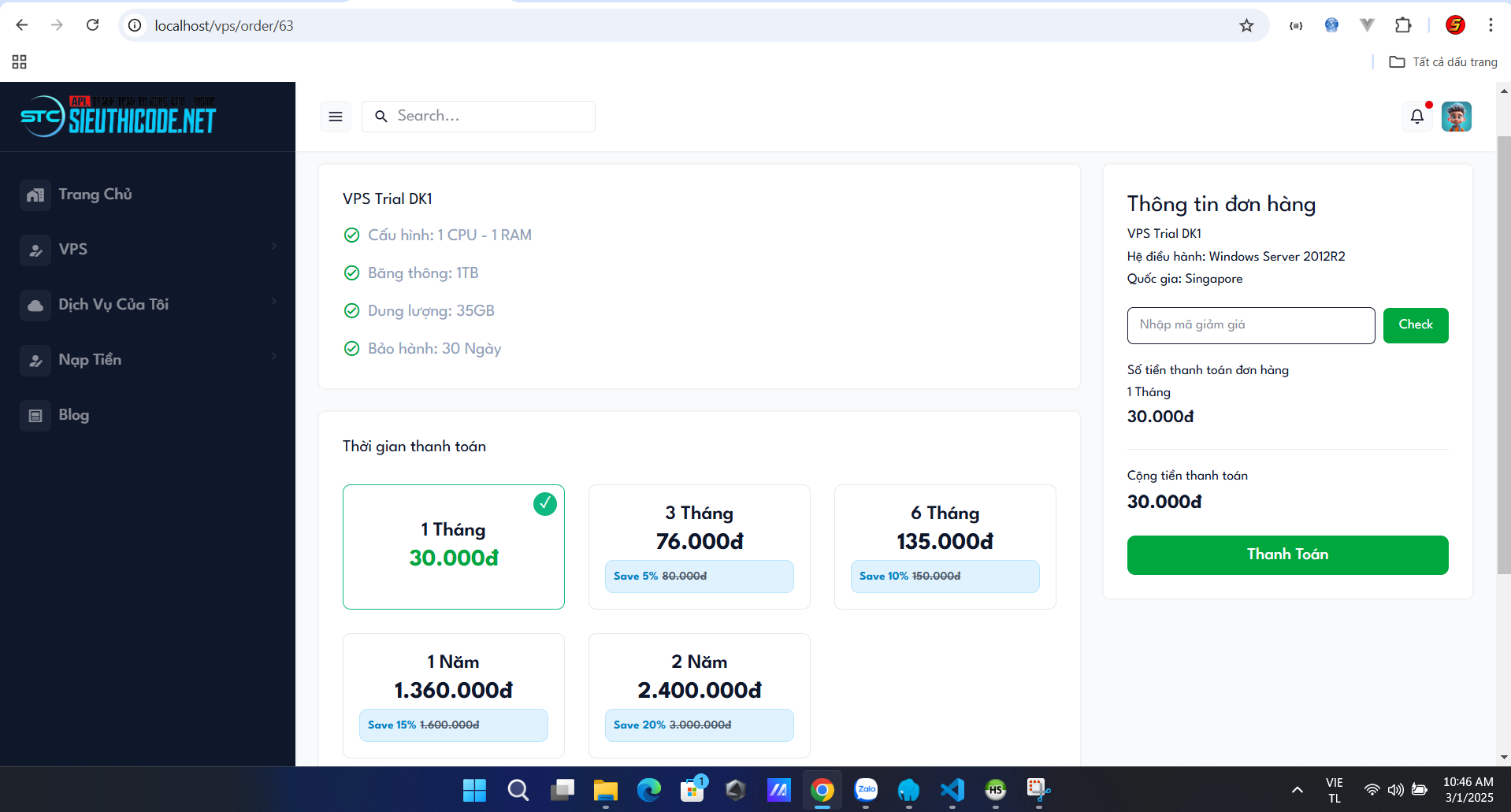Click the discount code input field
The image size is (1511, 812).
pyautogui.click(x=1250, y=325)
